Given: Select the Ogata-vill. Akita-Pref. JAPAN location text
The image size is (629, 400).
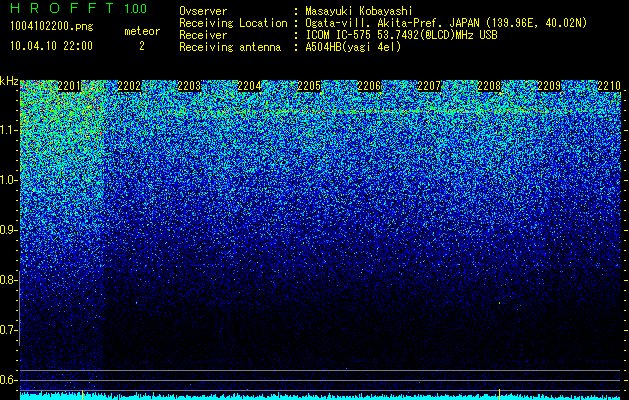Looking at the screenshot, I should click(446, 23).
